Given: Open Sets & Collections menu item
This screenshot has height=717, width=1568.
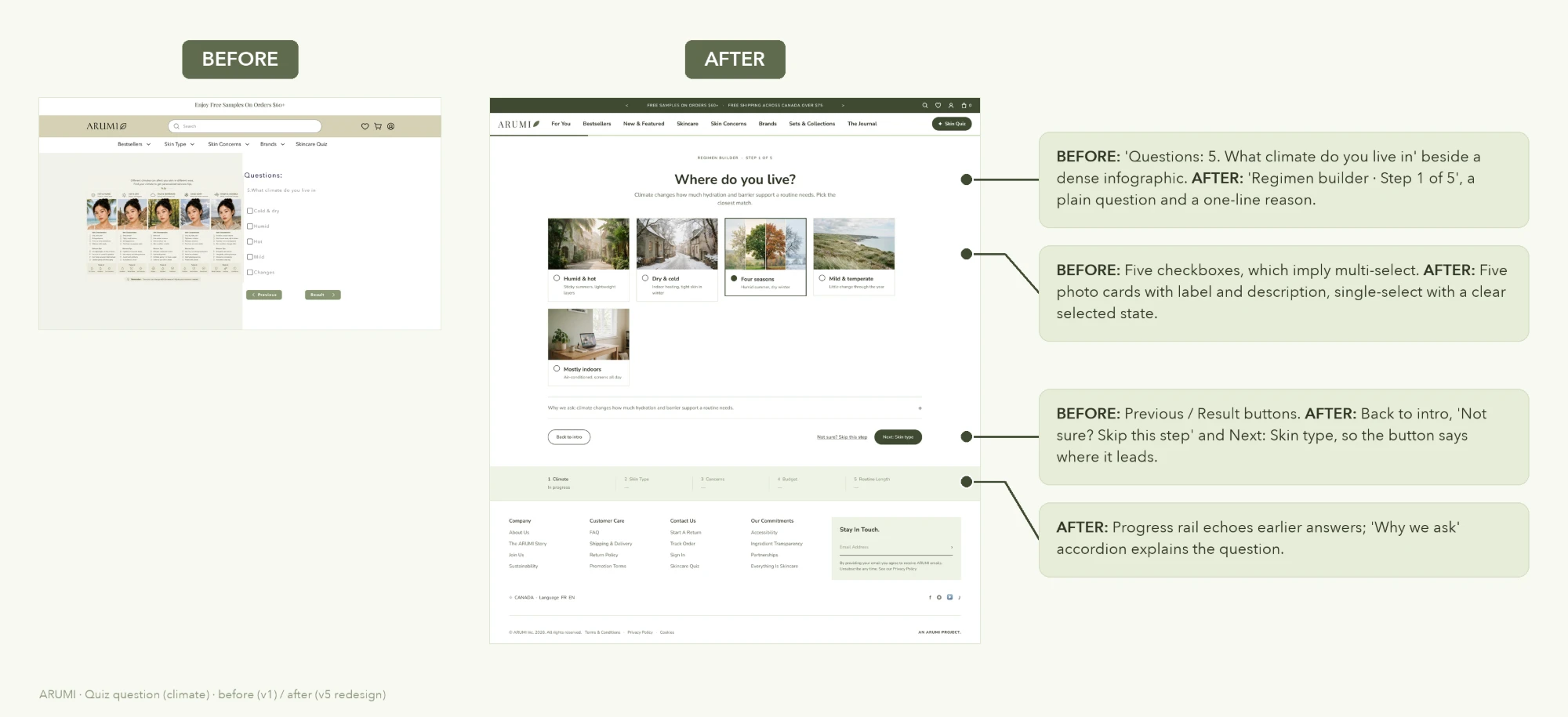Looking at the screenshot, I should click(x=811, y=124).
